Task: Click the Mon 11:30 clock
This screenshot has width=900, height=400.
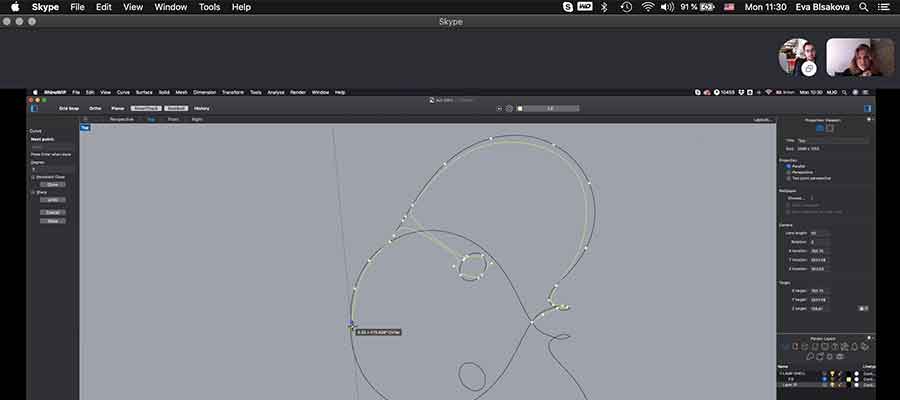Action: pos(765,7)
